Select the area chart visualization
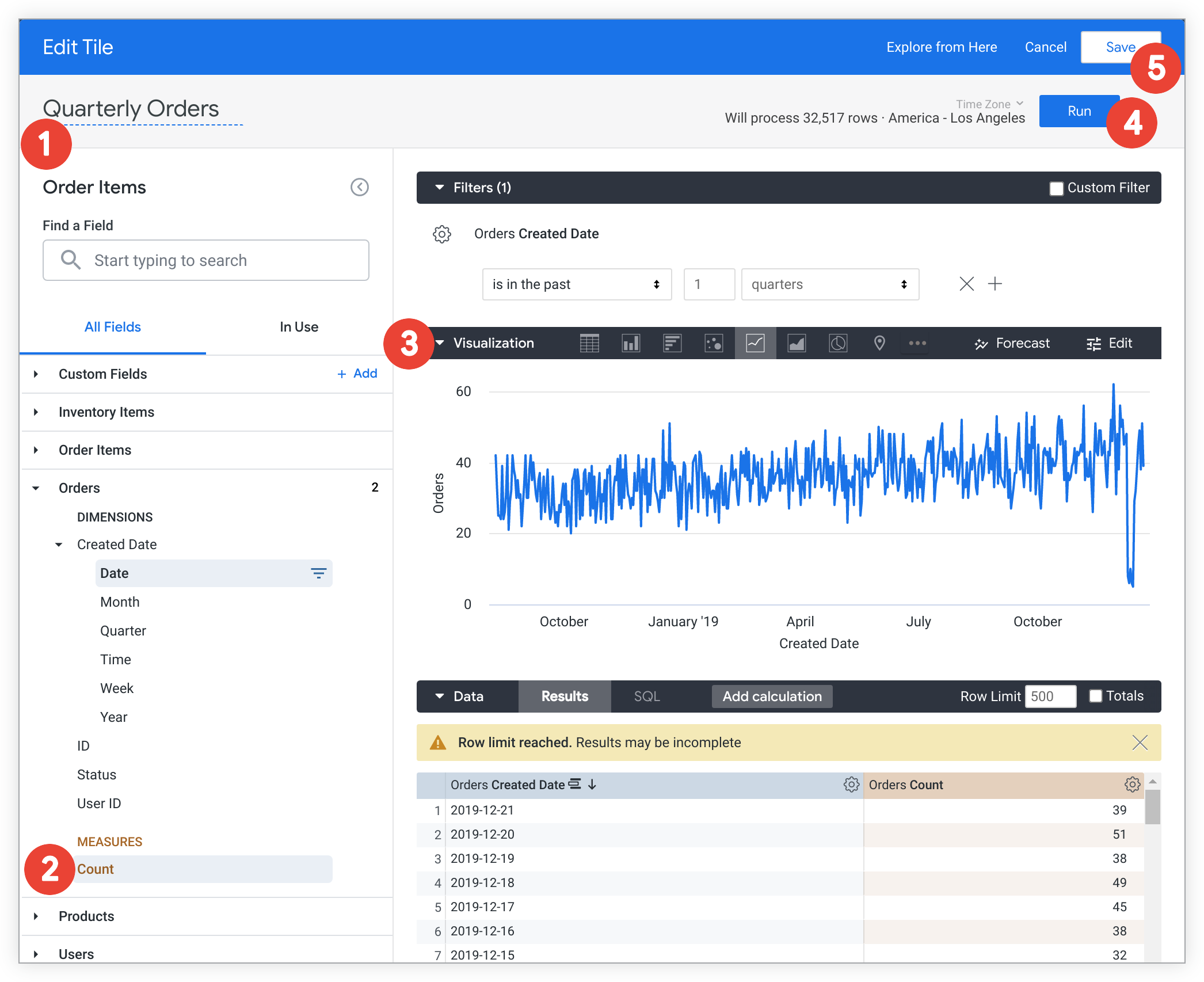Viewport: 1204px width, 982px height. point(797,343)
